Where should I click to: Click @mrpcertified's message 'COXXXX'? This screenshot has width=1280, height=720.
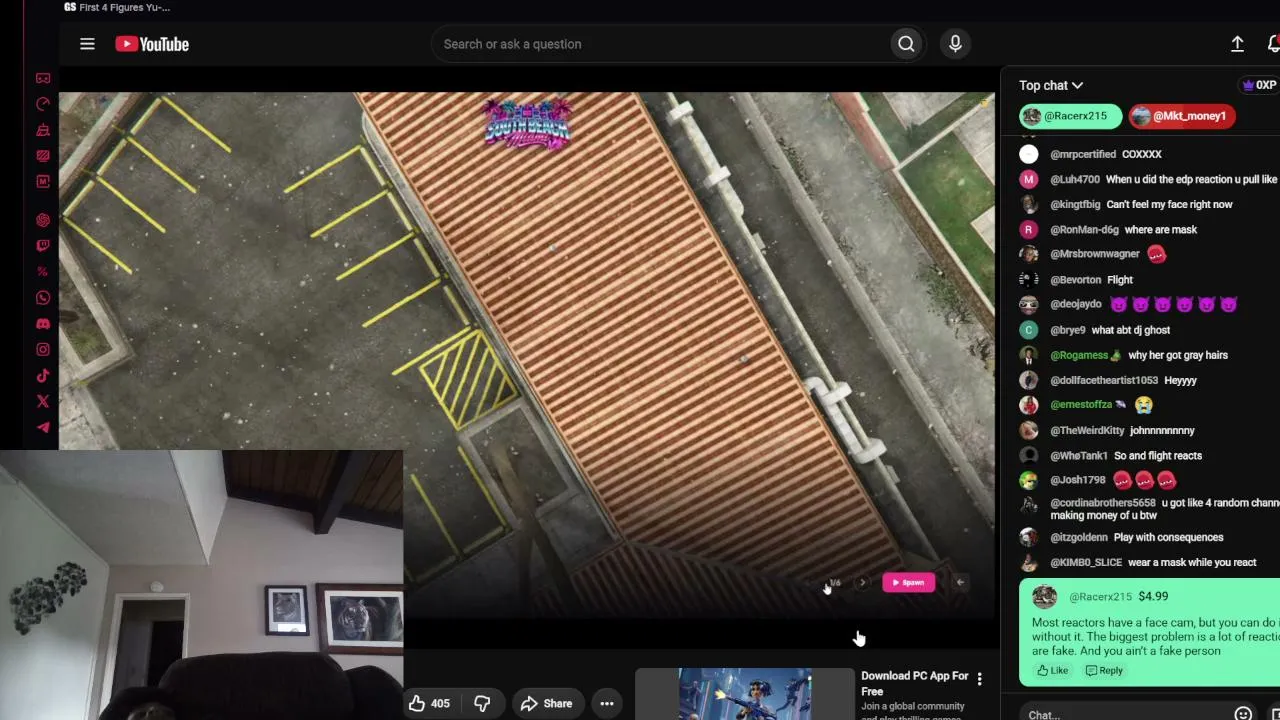coord(1142,155)
